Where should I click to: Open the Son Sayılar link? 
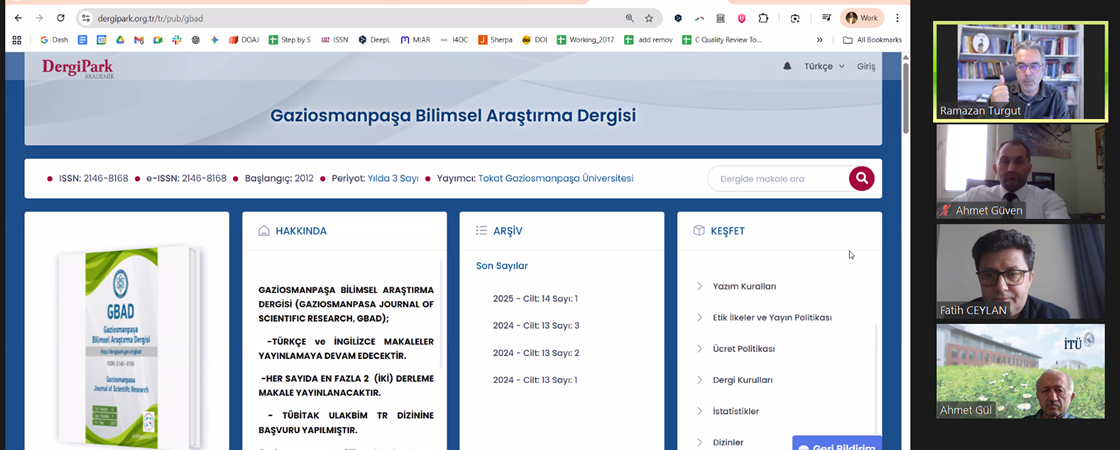[x=502, y=266]
